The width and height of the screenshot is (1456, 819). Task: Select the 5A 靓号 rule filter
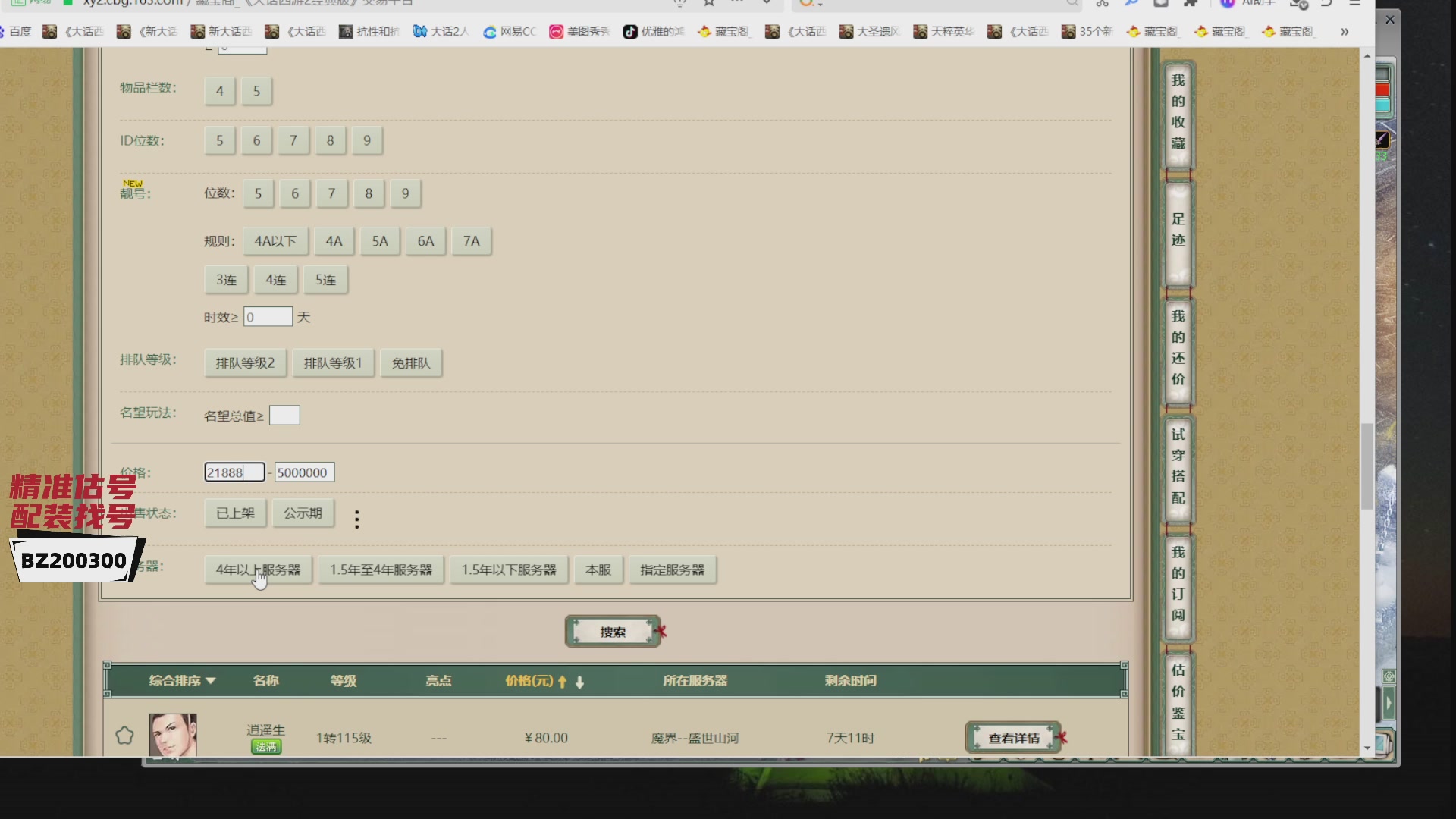click(379, 241)
